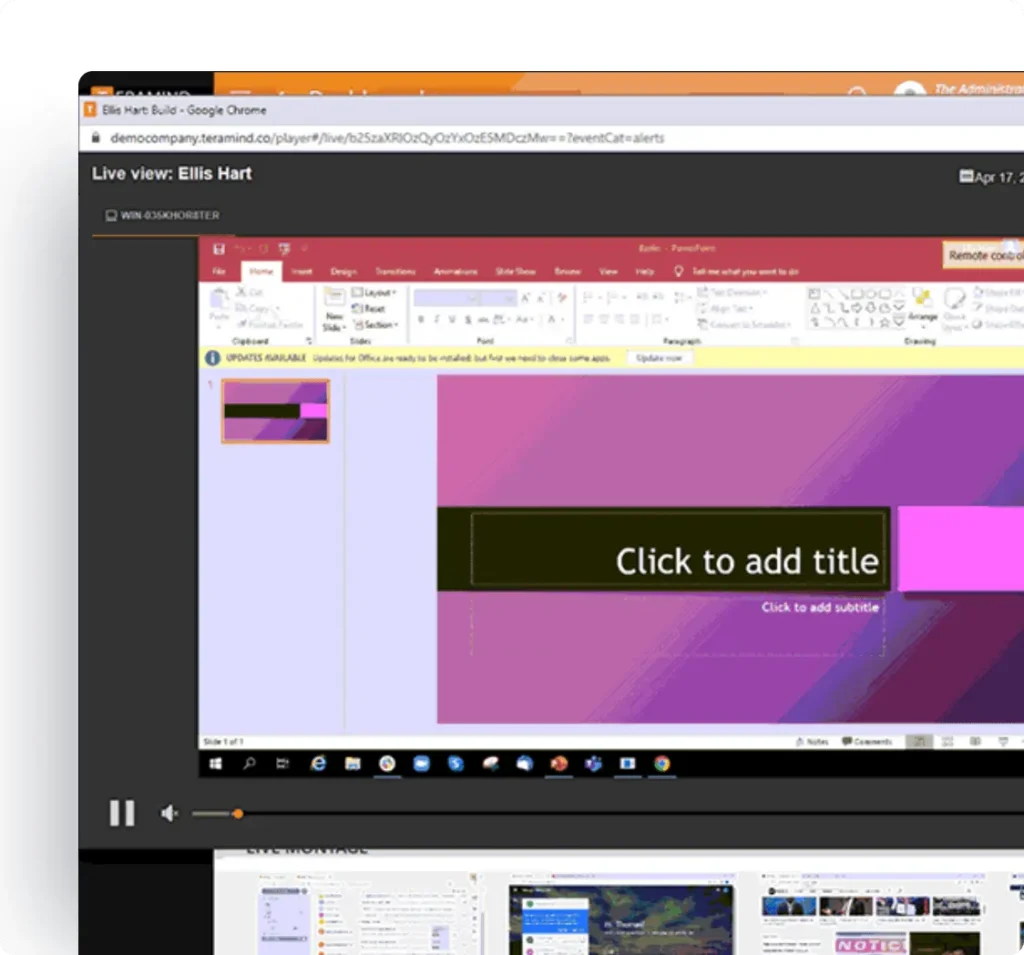1024x955 pixels.
Task: Click the Notes icon on the status bar
Action: [815, 741]
